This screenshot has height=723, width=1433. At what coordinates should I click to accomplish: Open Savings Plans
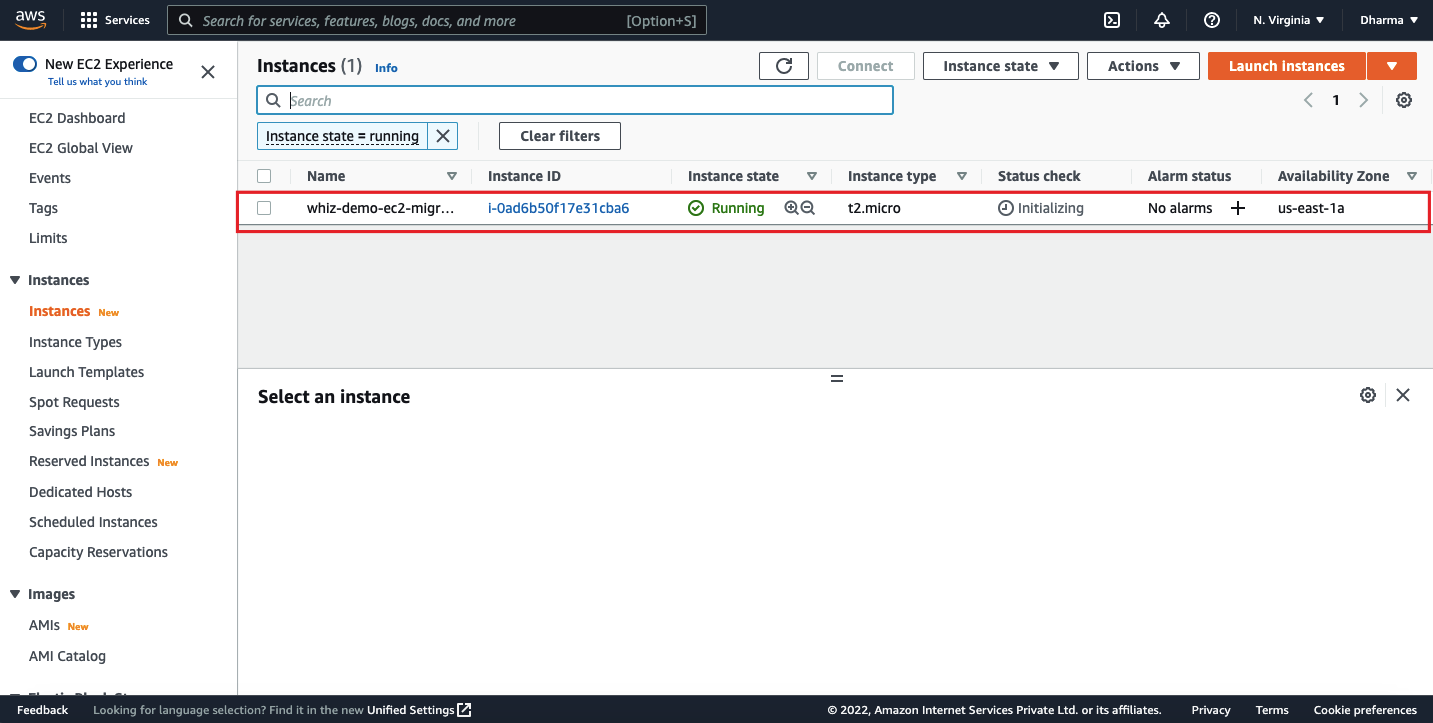tap(72, 431)
